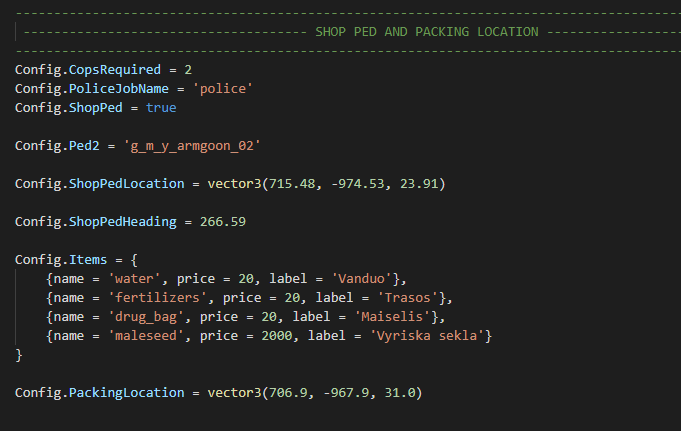Click the opening brace of Config.Items

click(x=134, y=260)
